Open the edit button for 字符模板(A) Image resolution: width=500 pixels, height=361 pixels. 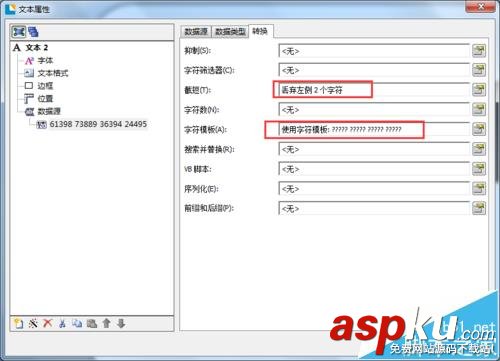pyautogui.click(x=479, y=129)
